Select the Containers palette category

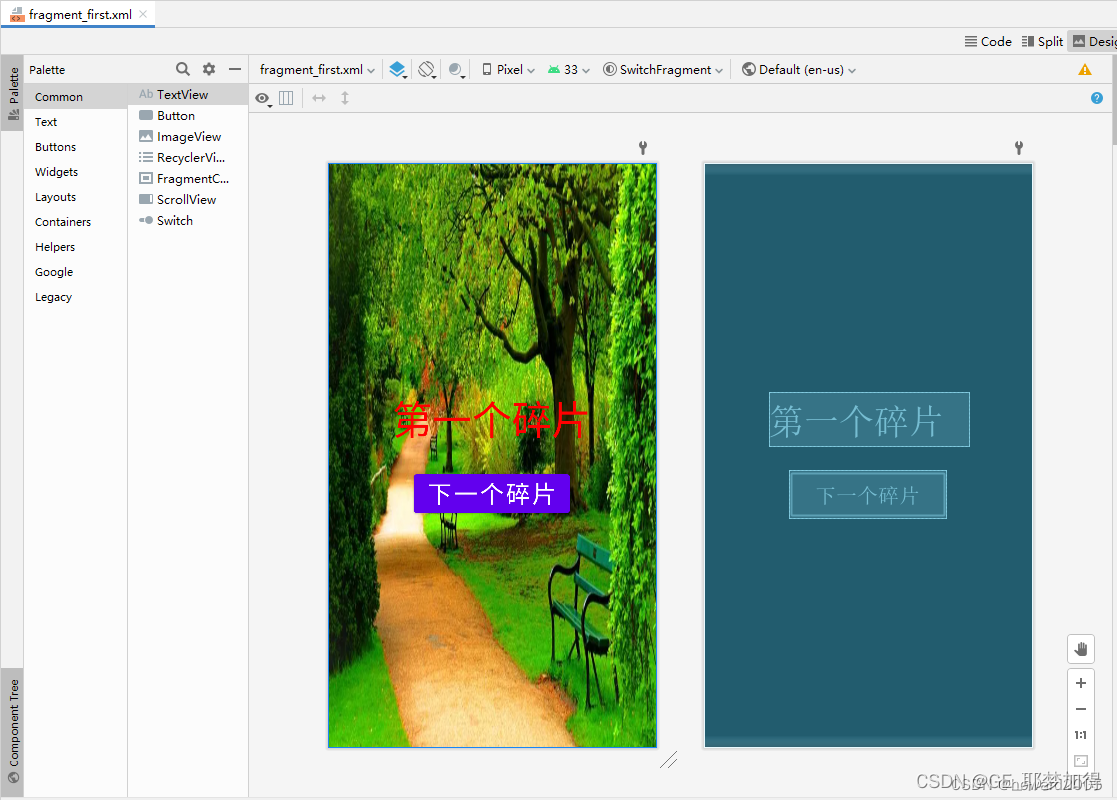pos(76,222)
